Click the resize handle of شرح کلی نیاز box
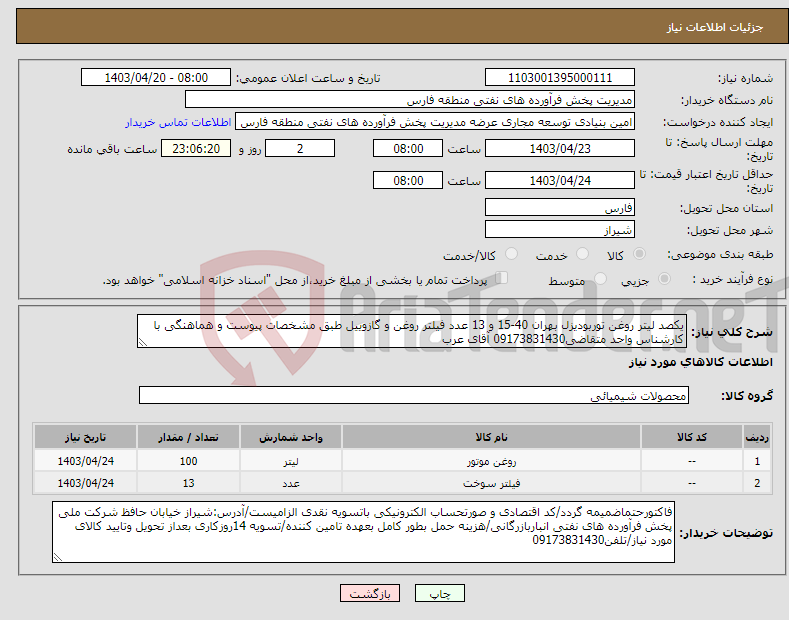Viewport: 789px width, 620px height. 143,343
